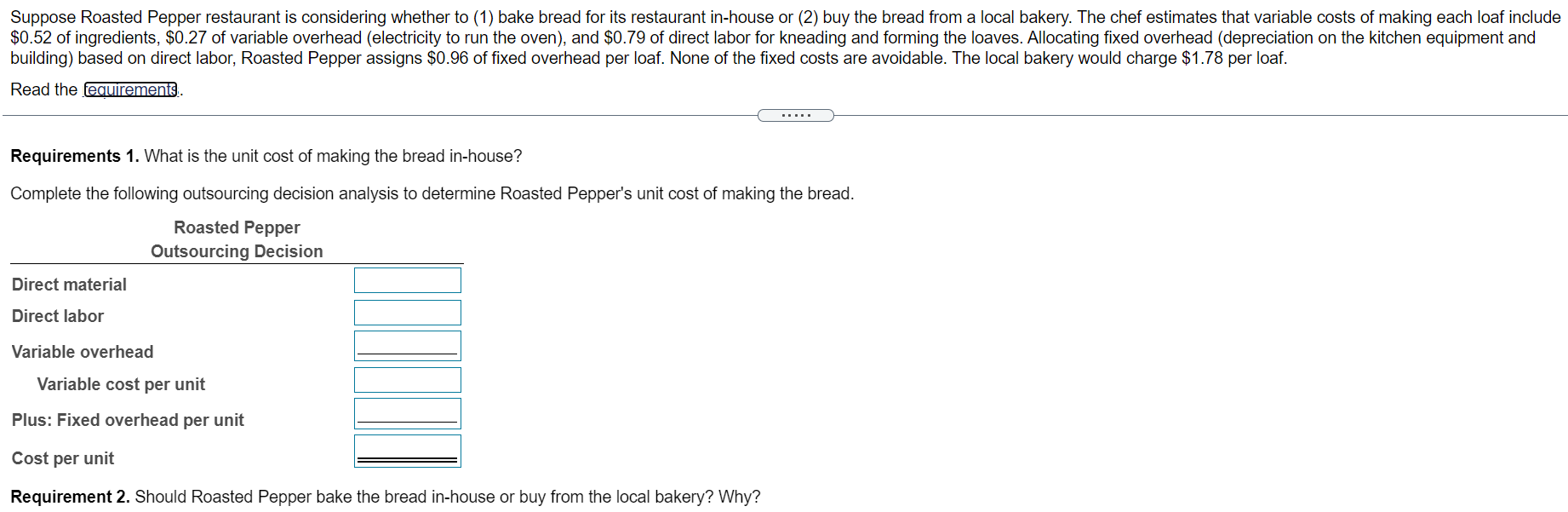
Task: Click the Outsourcing Decision table subtitle
Action: click(x=236, y=250)
